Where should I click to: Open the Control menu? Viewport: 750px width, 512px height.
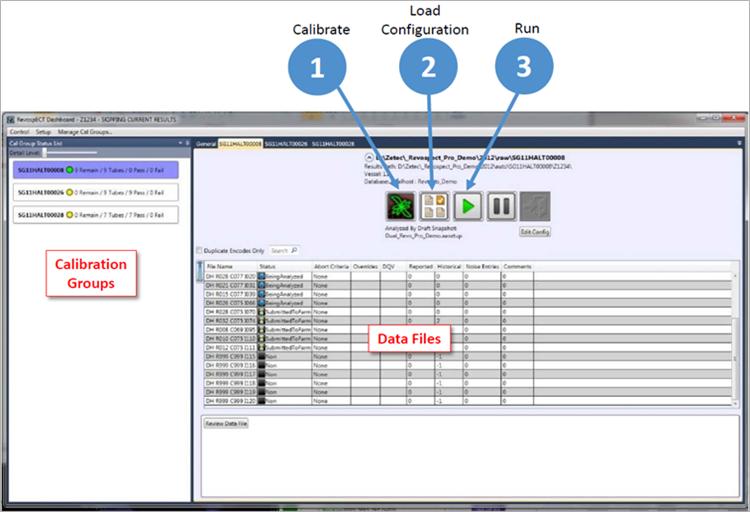19,132
